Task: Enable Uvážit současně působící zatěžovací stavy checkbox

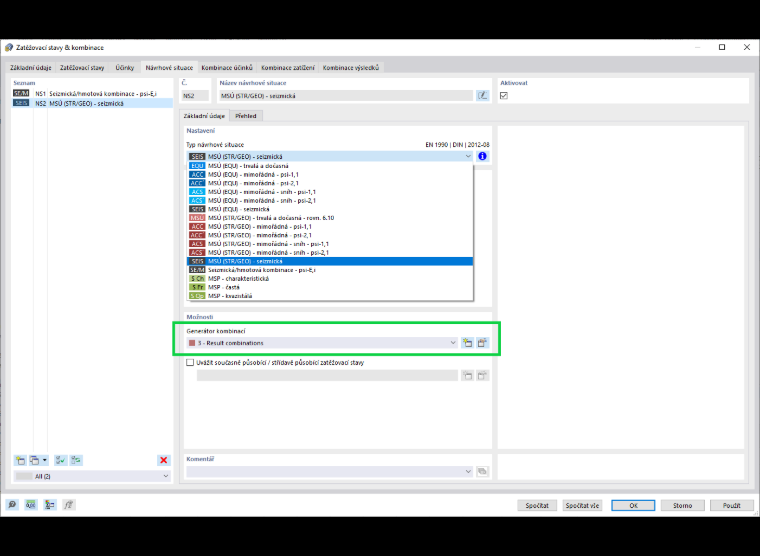Action: [190, 362]
